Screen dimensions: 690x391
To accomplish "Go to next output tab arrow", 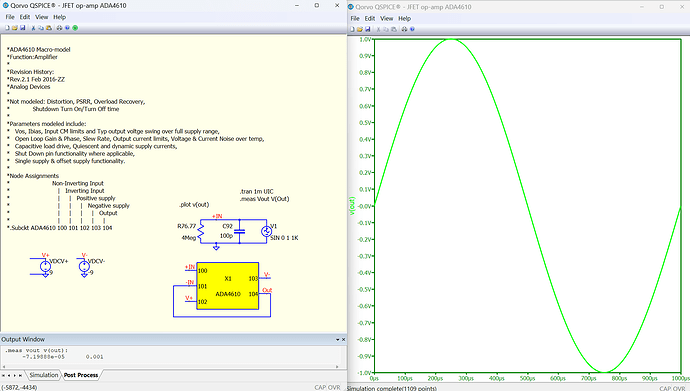I will pos(15,376).
